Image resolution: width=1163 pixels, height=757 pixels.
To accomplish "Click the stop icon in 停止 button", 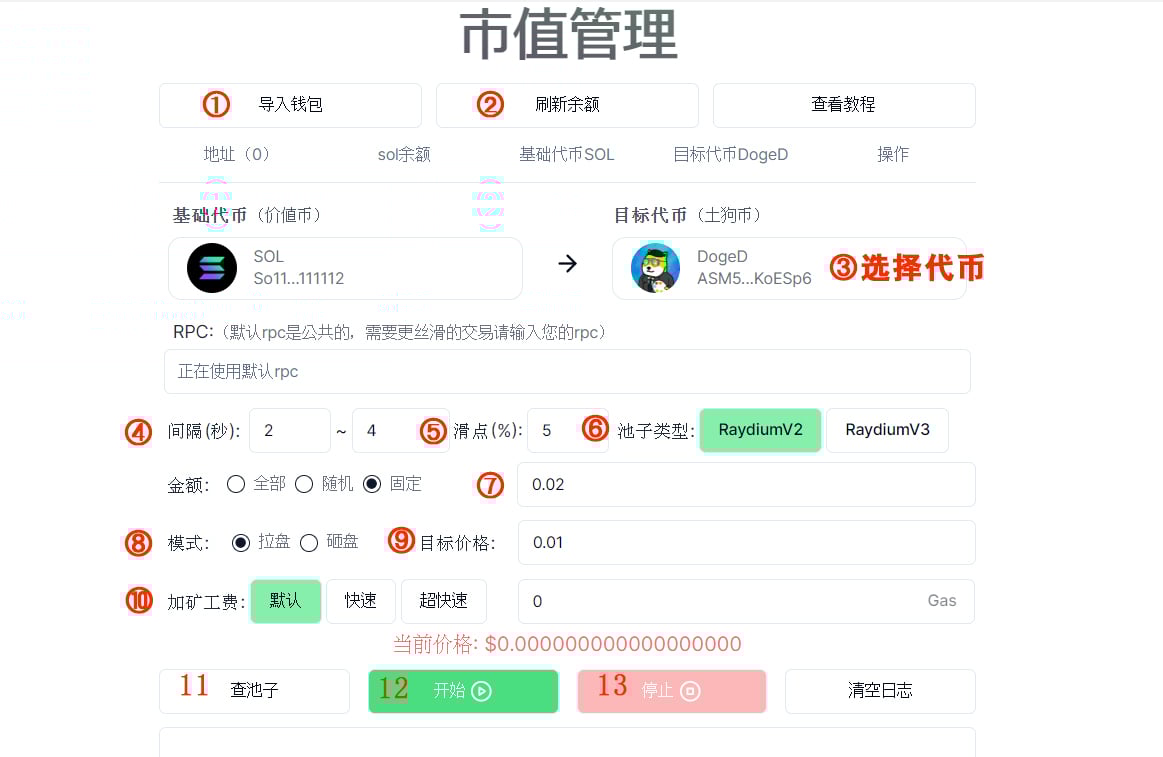I will point(690,691).
